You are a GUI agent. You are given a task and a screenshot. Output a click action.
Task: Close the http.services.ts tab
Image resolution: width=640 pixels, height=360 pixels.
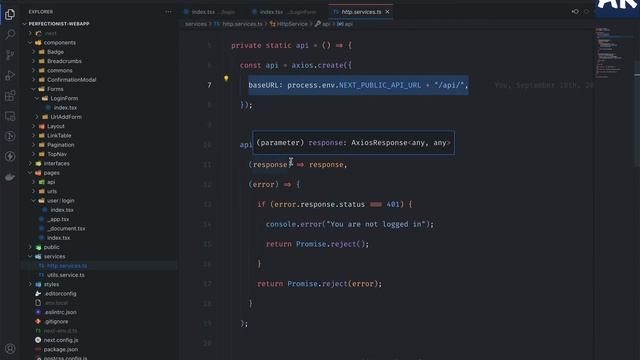pos(387,12)
